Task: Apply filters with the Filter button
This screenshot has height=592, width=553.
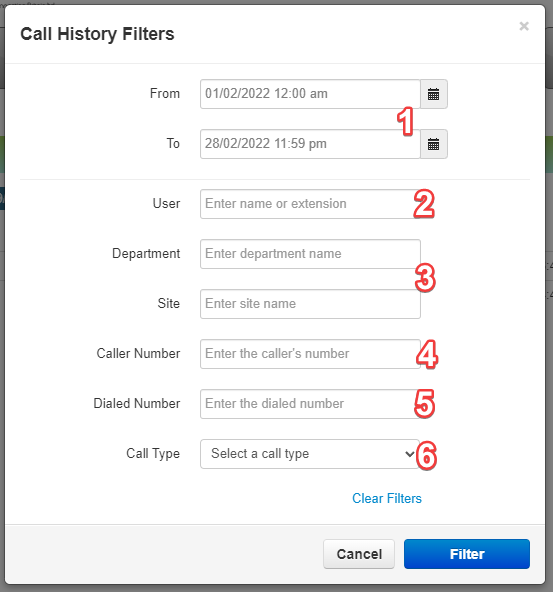Action: (x=467, y=554)
